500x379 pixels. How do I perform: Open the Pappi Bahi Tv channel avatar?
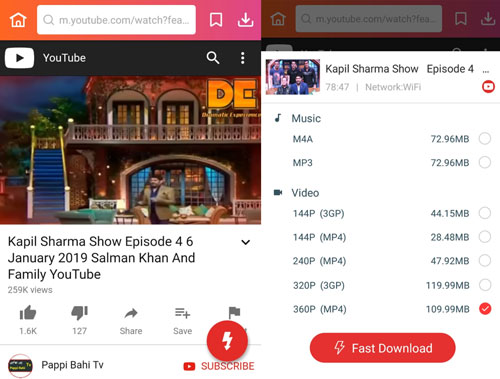point(20,366)
